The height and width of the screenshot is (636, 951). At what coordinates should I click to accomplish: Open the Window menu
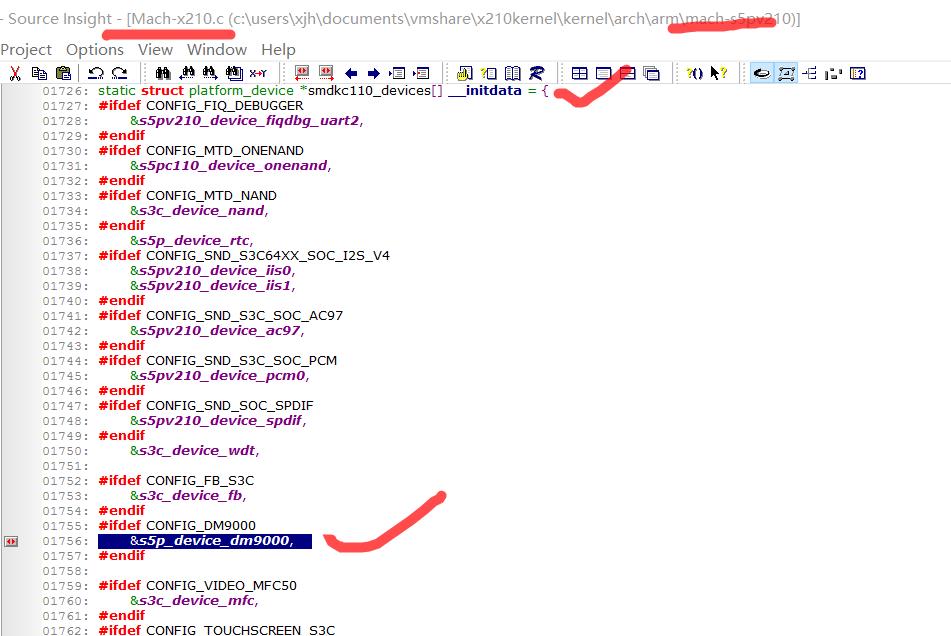(217, 50)
